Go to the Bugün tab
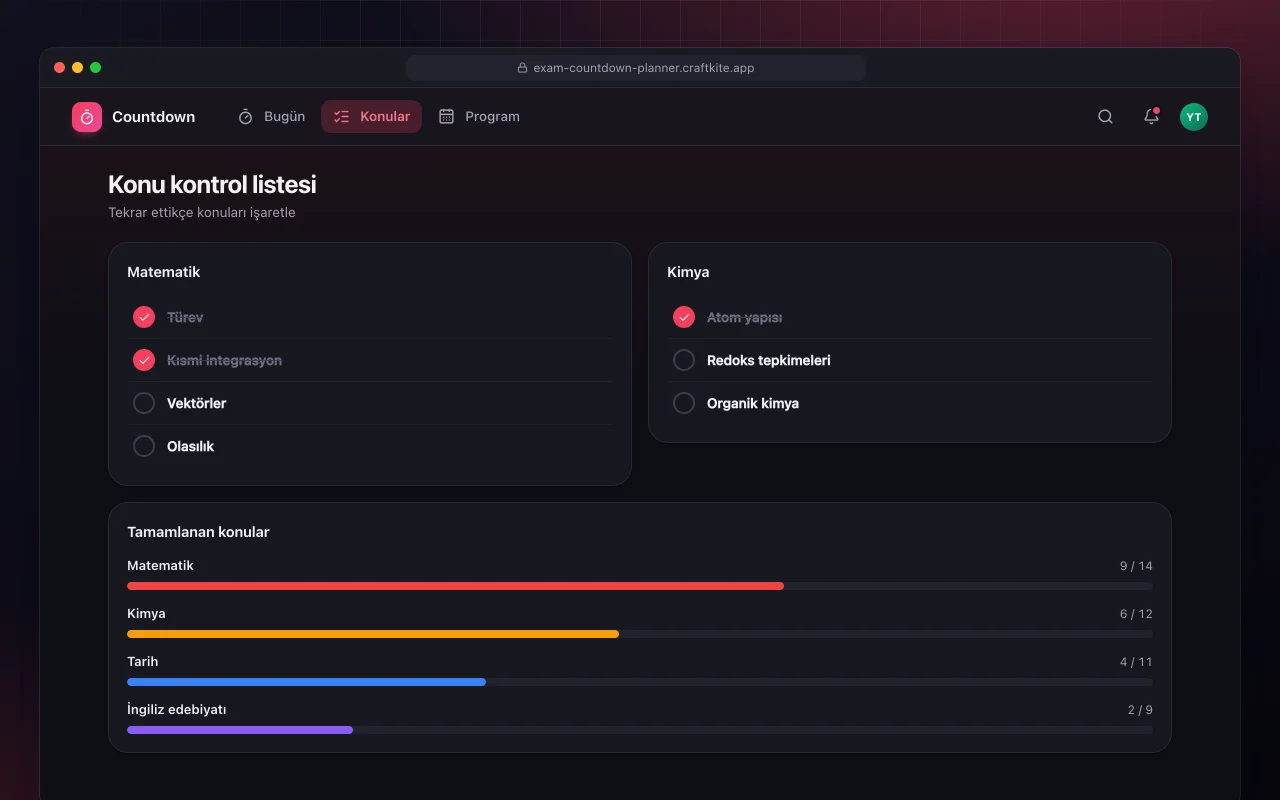 [x=272, y=117]
